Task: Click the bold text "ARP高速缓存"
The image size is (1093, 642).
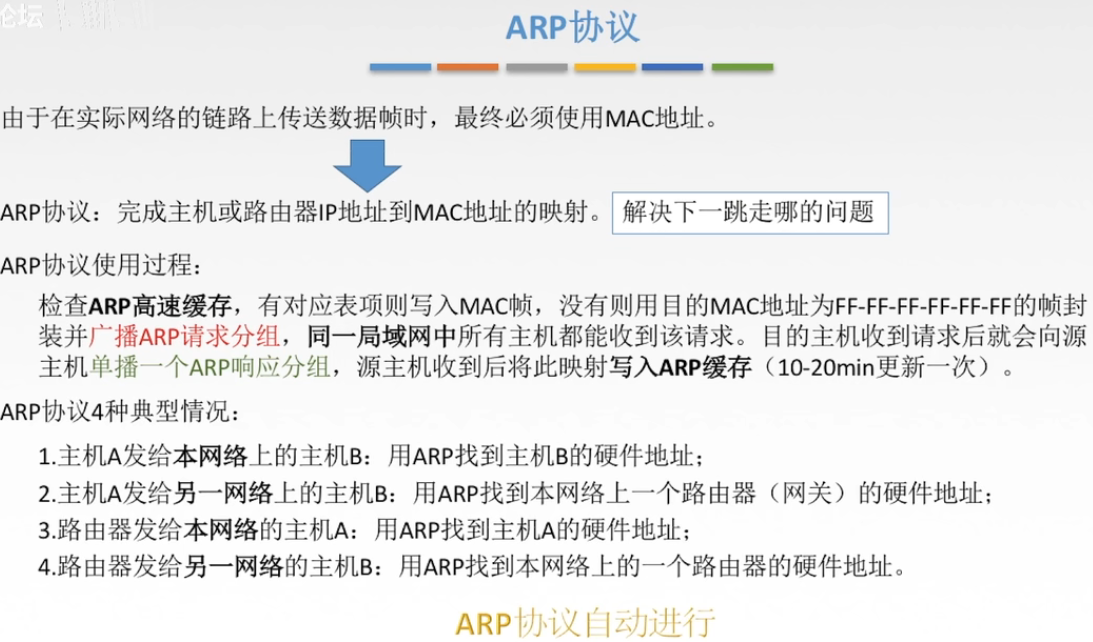Action: (x=160, y=305)
